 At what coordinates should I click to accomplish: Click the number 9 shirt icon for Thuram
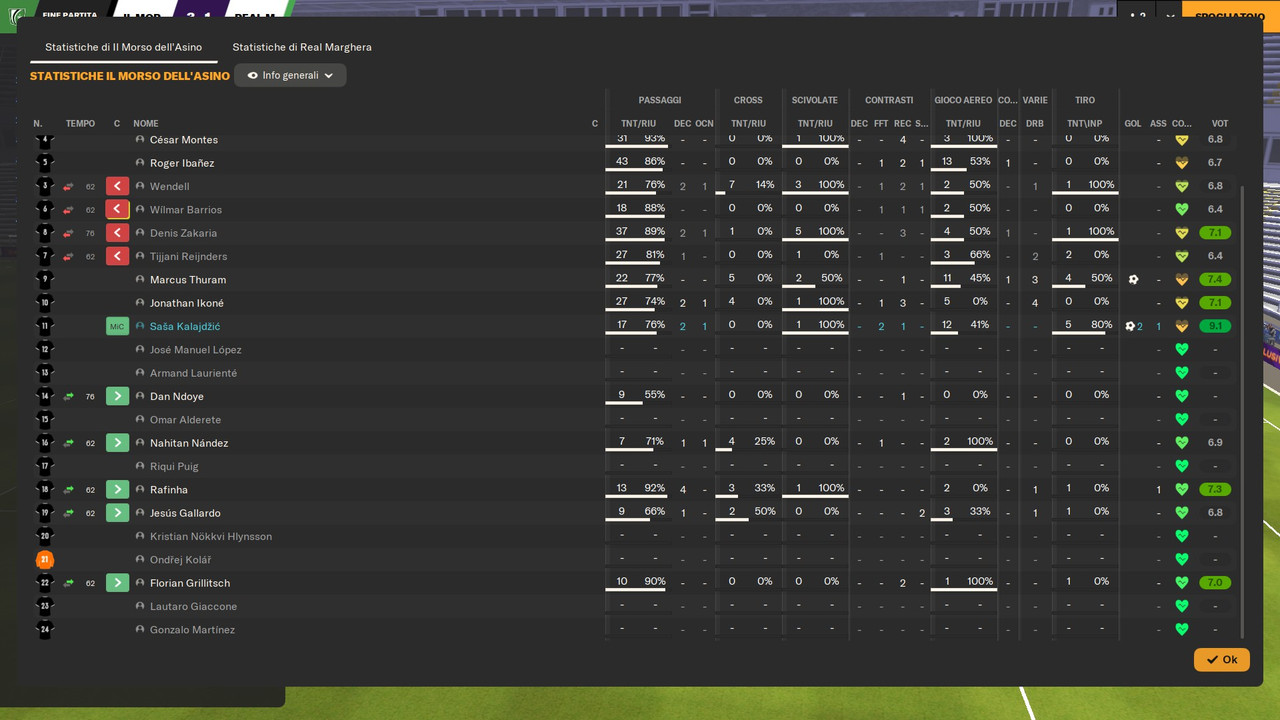pyautogui.click(x=44, y=280)
